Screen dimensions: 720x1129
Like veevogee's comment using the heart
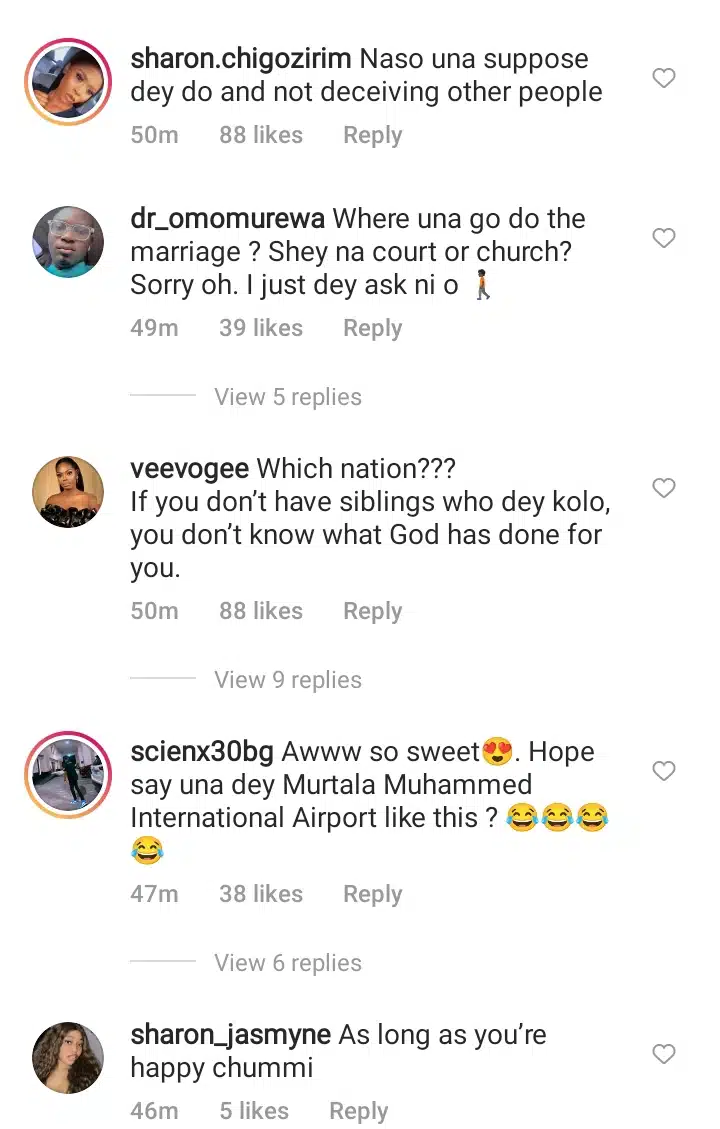pyautogui.click(x=664, y=488)
